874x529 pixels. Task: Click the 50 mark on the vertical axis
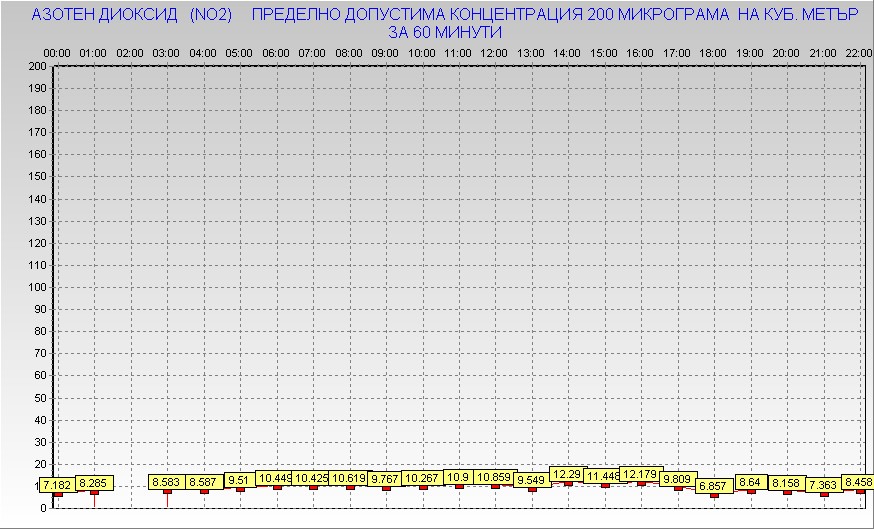click(40, 397)
